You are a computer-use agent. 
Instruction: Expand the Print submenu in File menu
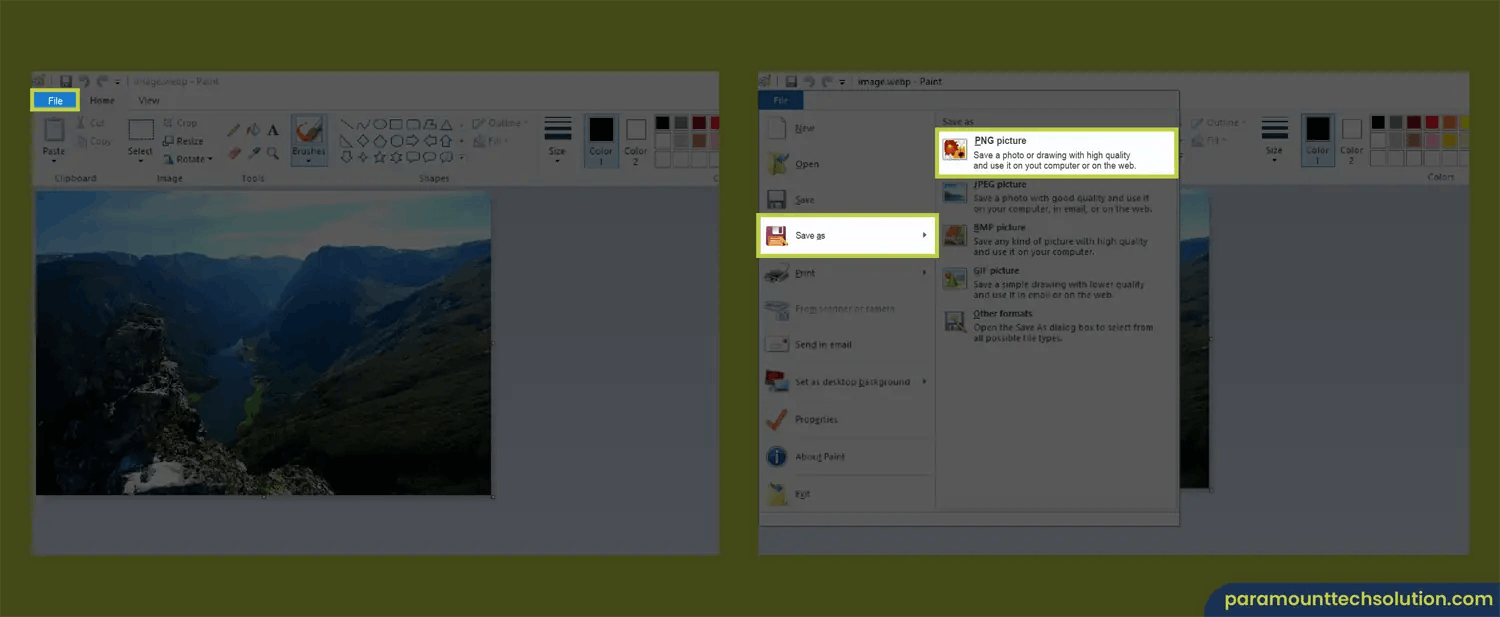847,273
